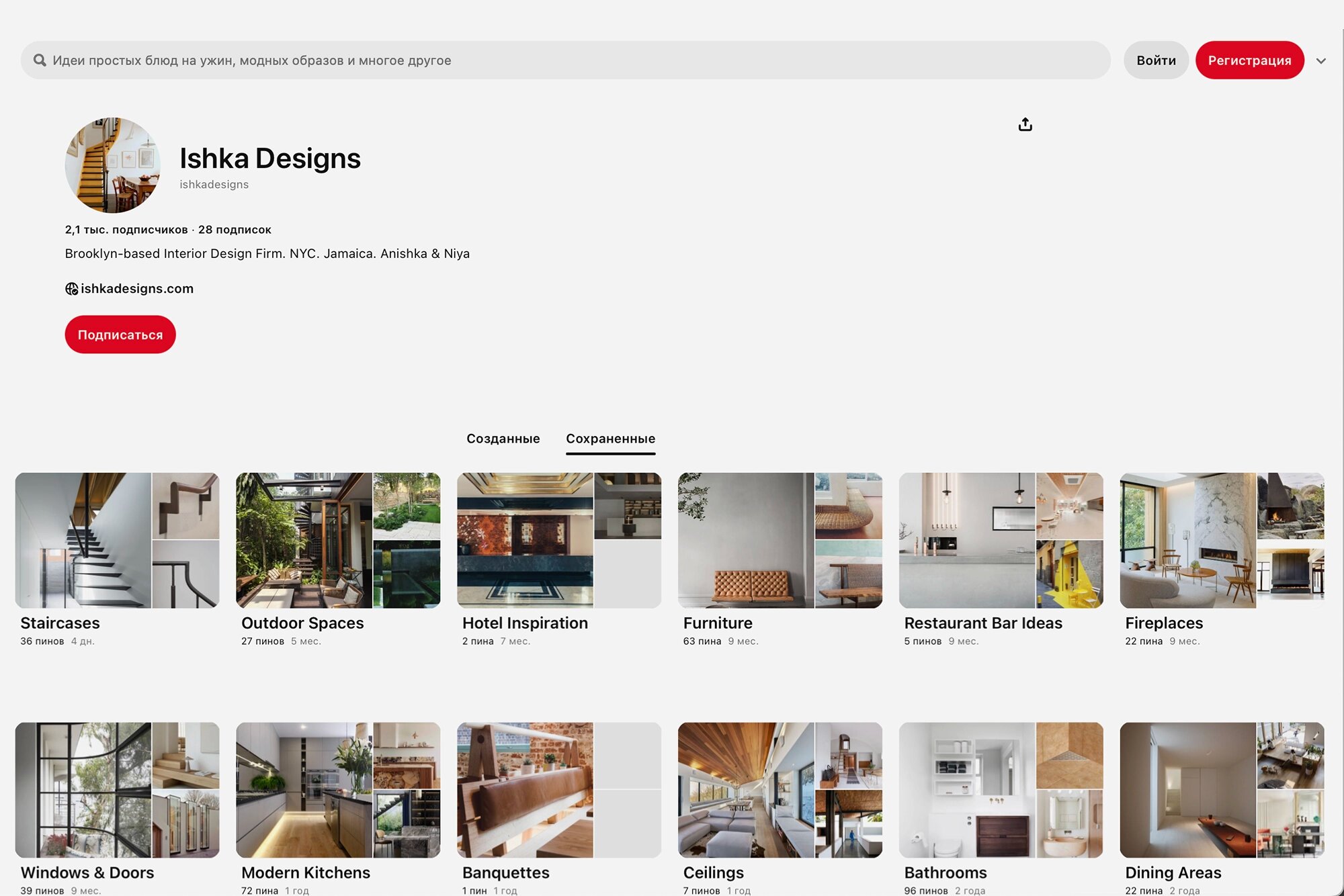Open the Ishka Designs profile avatar
Image resolution: width=1344 pixels, height=896 pixels.
pos(113,165)
